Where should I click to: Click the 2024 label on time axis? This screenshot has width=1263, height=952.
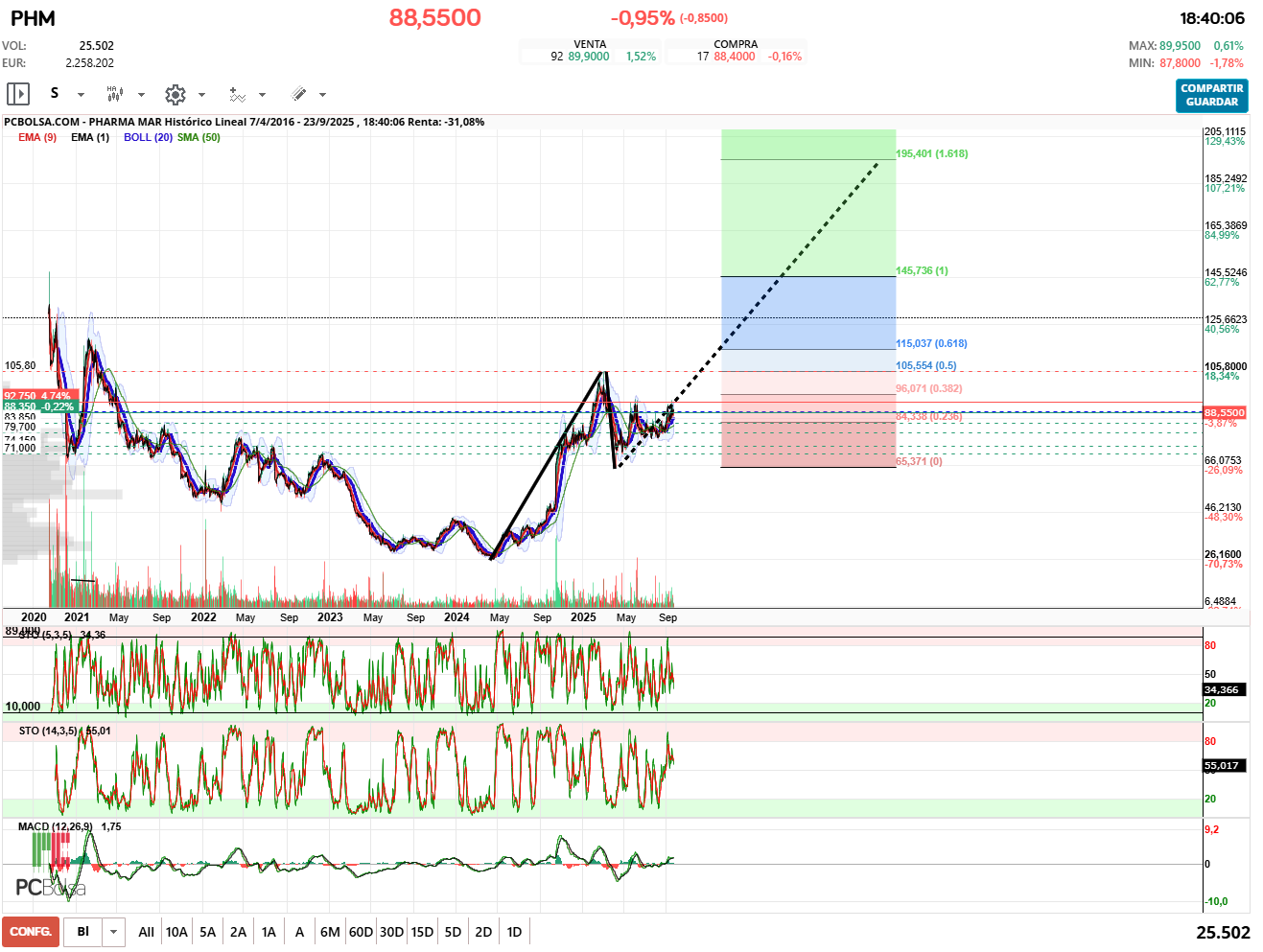click(x=456, y=617)
